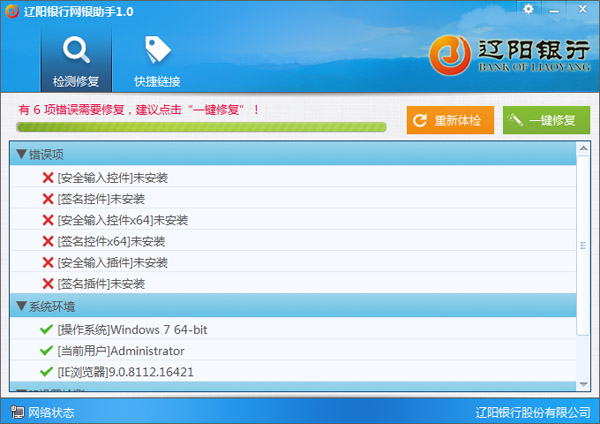Screen dimensions: 600x424
Task: Click red X icon beside [签名控件x64]未安装
Action: coord(48,241)
